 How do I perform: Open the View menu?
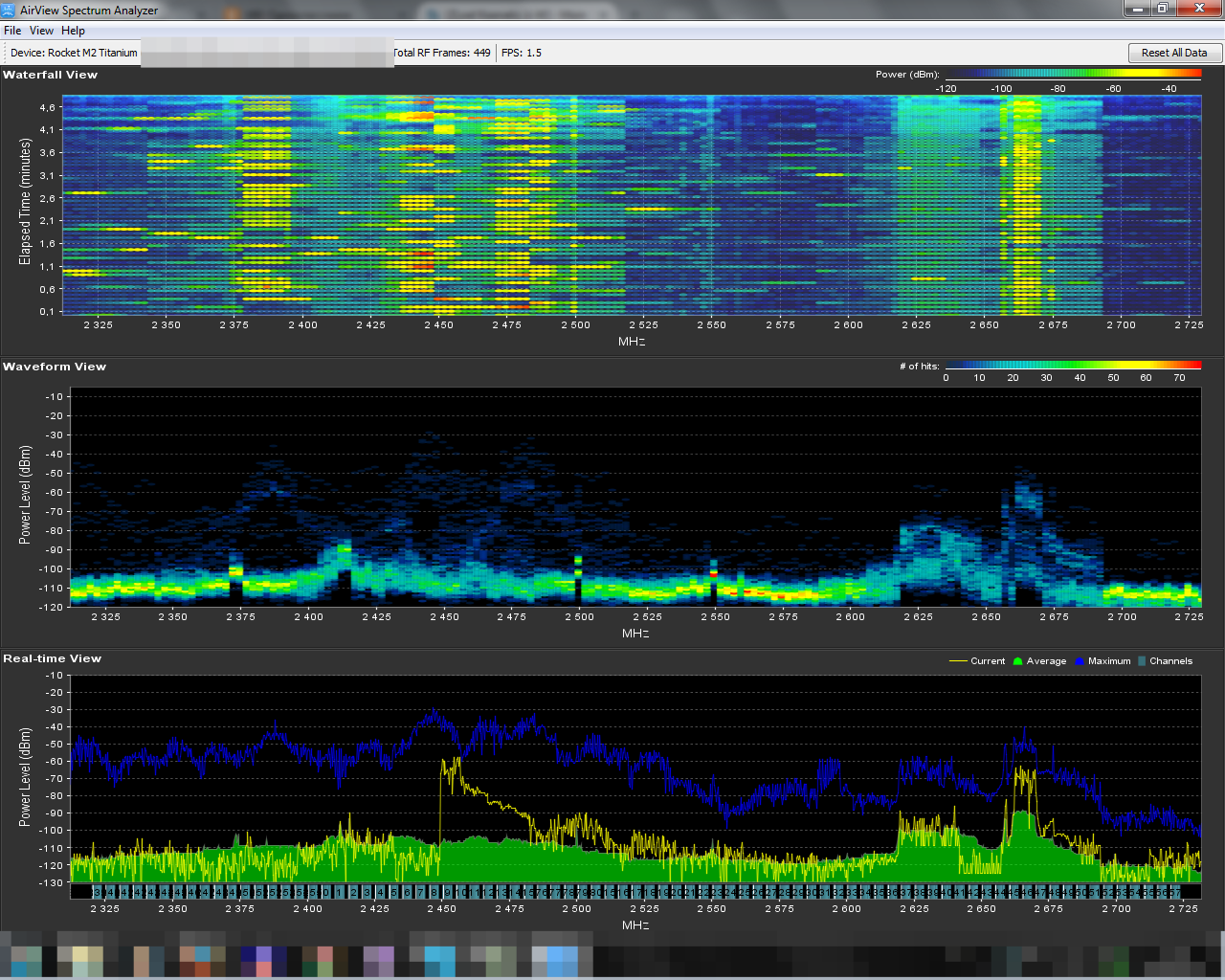[41, 31]
